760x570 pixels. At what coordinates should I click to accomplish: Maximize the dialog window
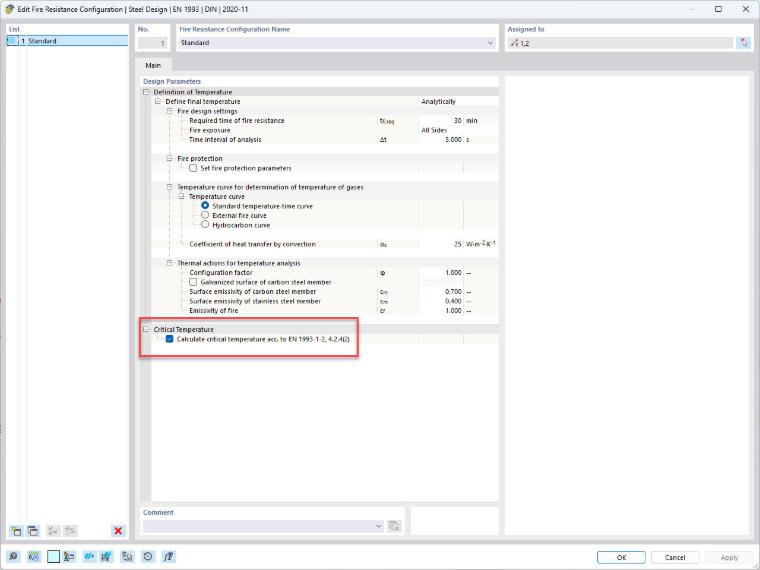coord(718,9)
